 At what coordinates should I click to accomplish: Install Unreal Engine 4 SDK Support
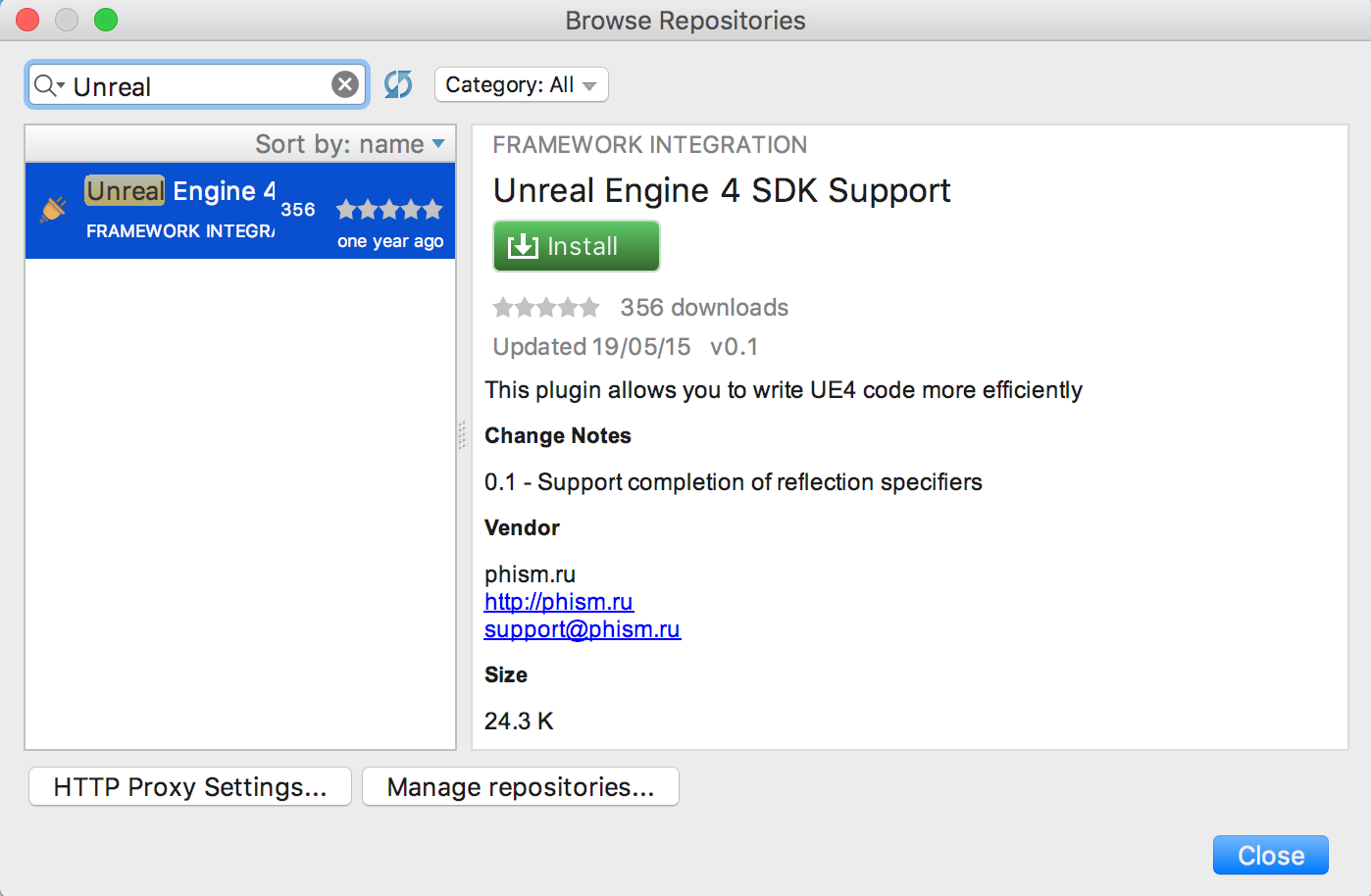(576, 246)
